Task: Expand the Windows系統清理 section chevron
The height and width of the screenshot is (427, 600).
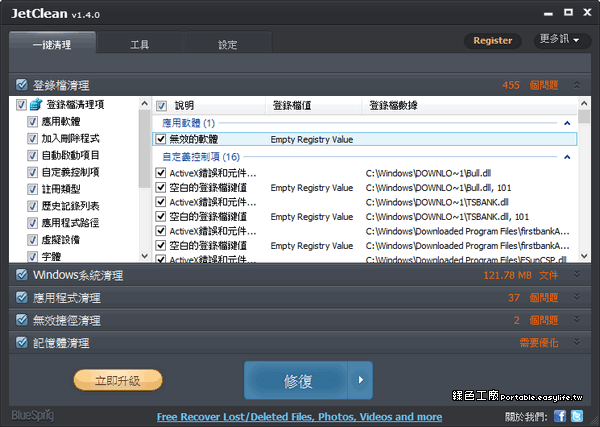Action: 577,274
